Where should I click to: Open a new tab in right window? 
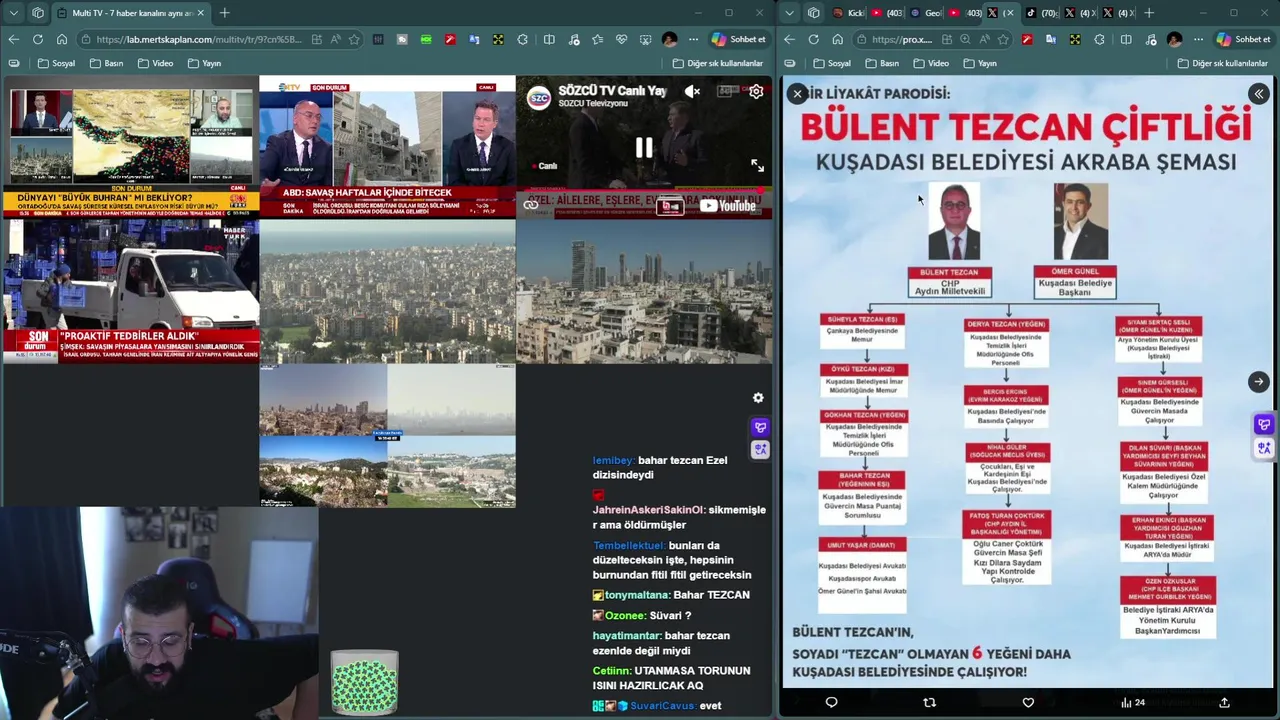[x=1148, y=13]
